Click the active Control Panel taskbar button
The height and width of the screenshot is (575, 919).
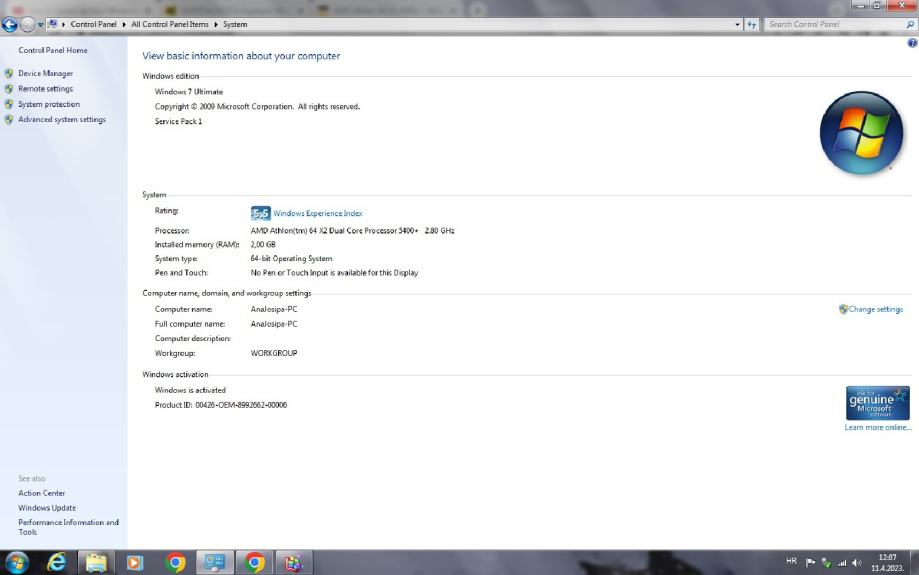click(215, 563)
